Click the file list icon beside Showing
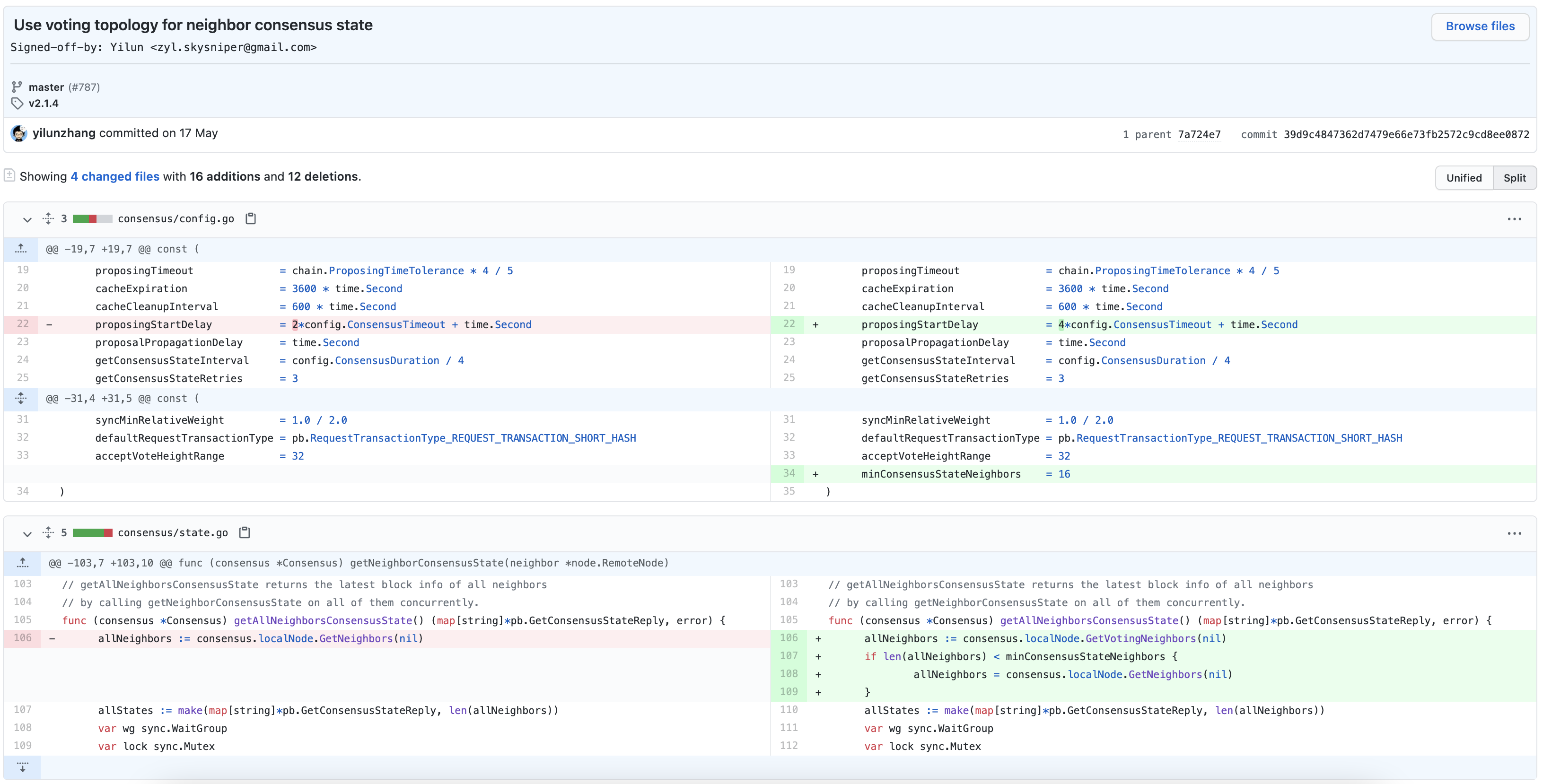The height and width of the screenshot is (784, 1543). 9,175
